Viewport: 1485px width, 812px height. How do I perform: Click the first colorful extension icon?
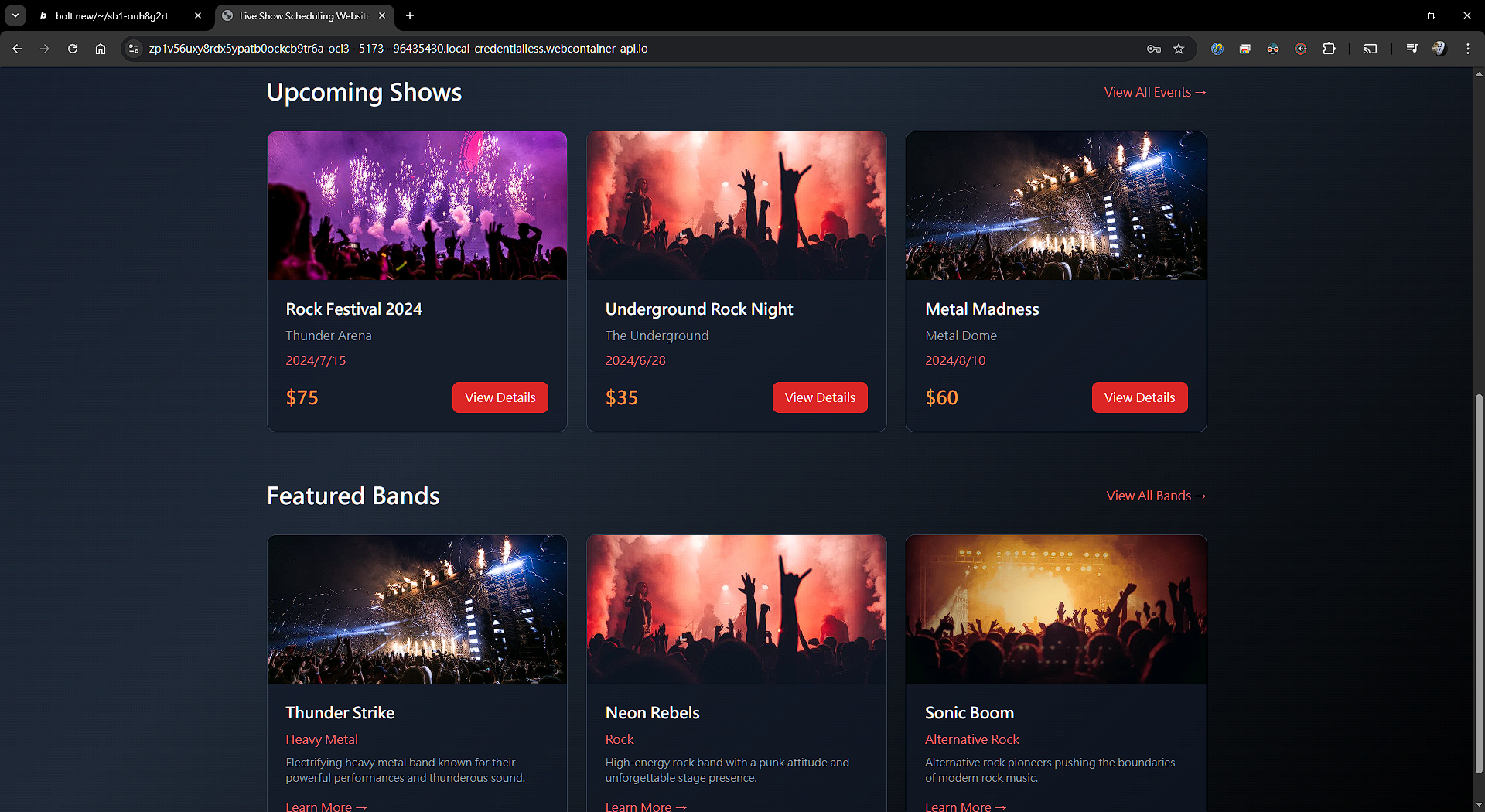tap(1217, 49)
